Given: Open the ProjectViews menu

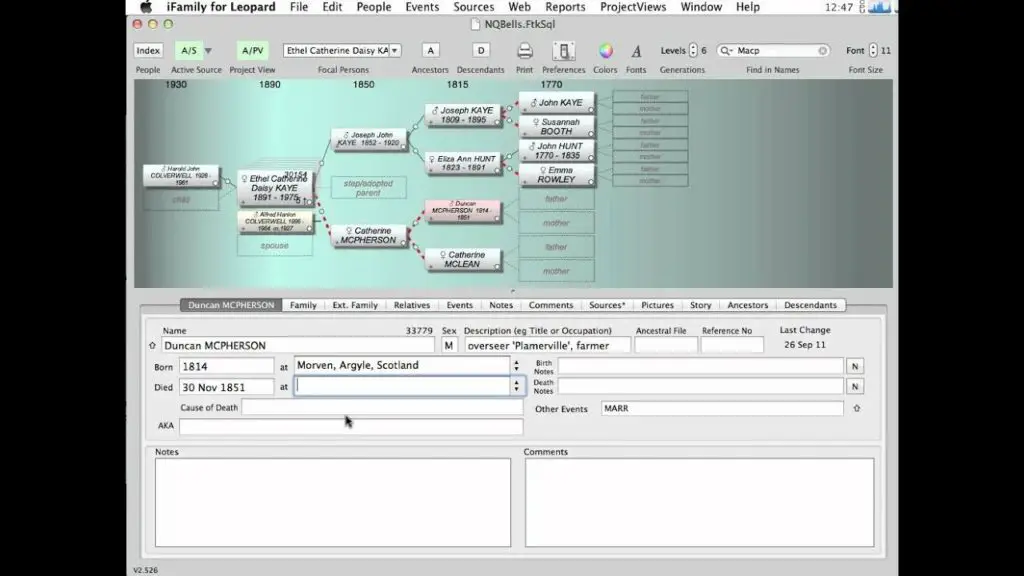Looking at the screenshot, I should click(x=633, y=7).
